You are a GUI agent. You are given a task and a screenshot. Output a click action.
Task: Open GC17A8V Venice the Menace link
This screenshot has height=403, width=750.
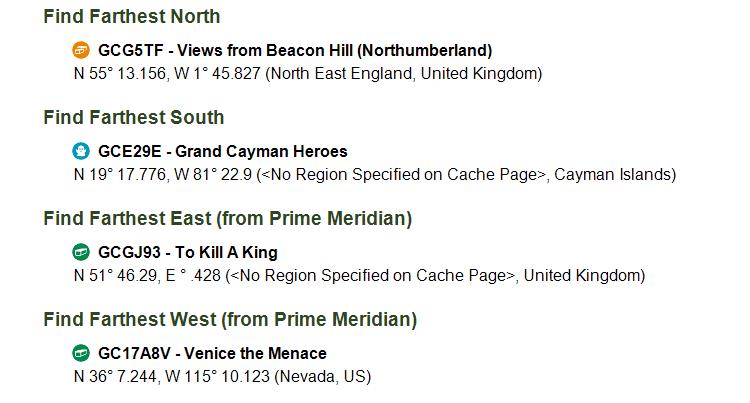coord(212,353)
